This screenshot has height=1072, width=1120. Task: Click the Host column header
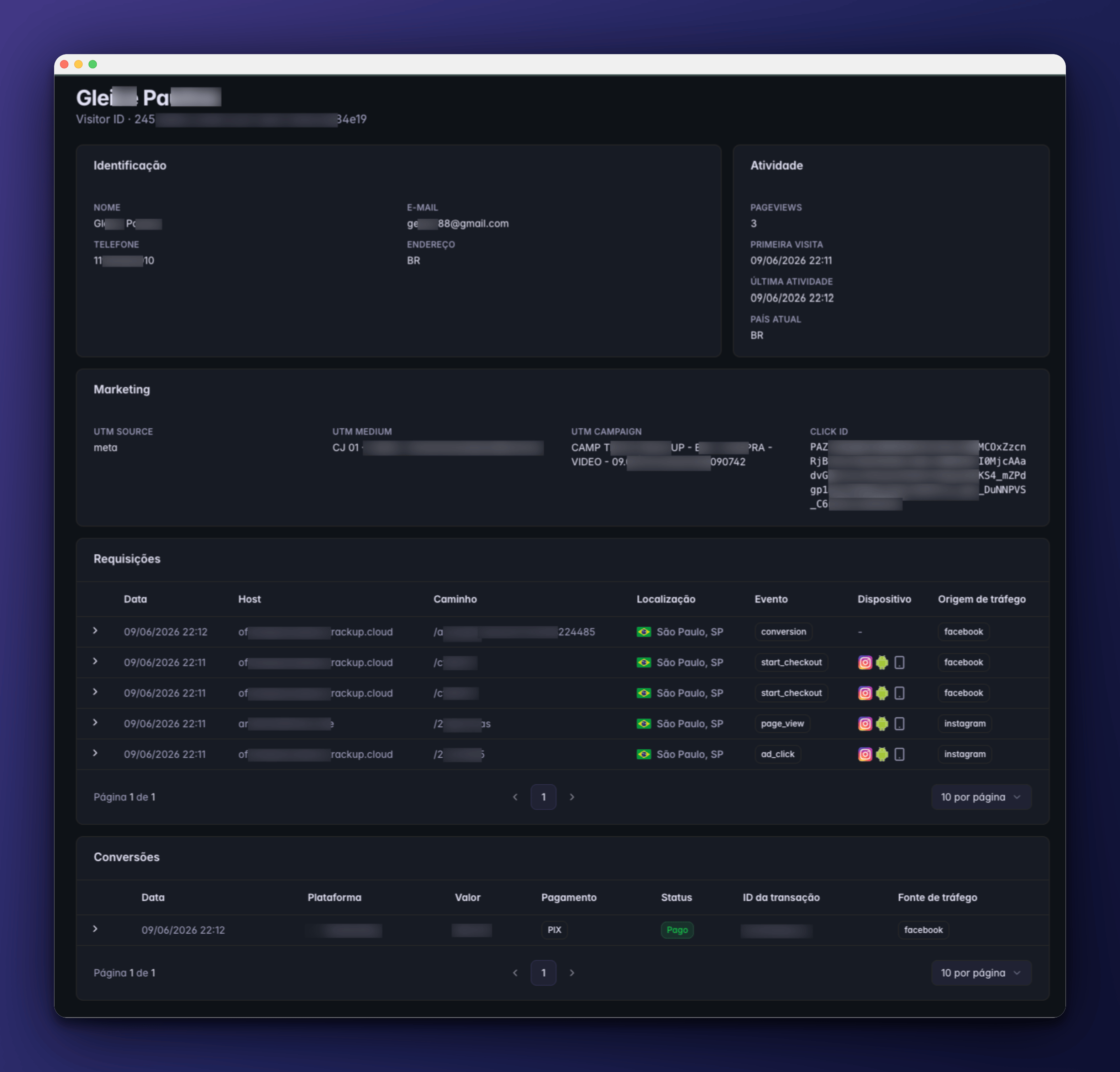click(x=249, y=599)
